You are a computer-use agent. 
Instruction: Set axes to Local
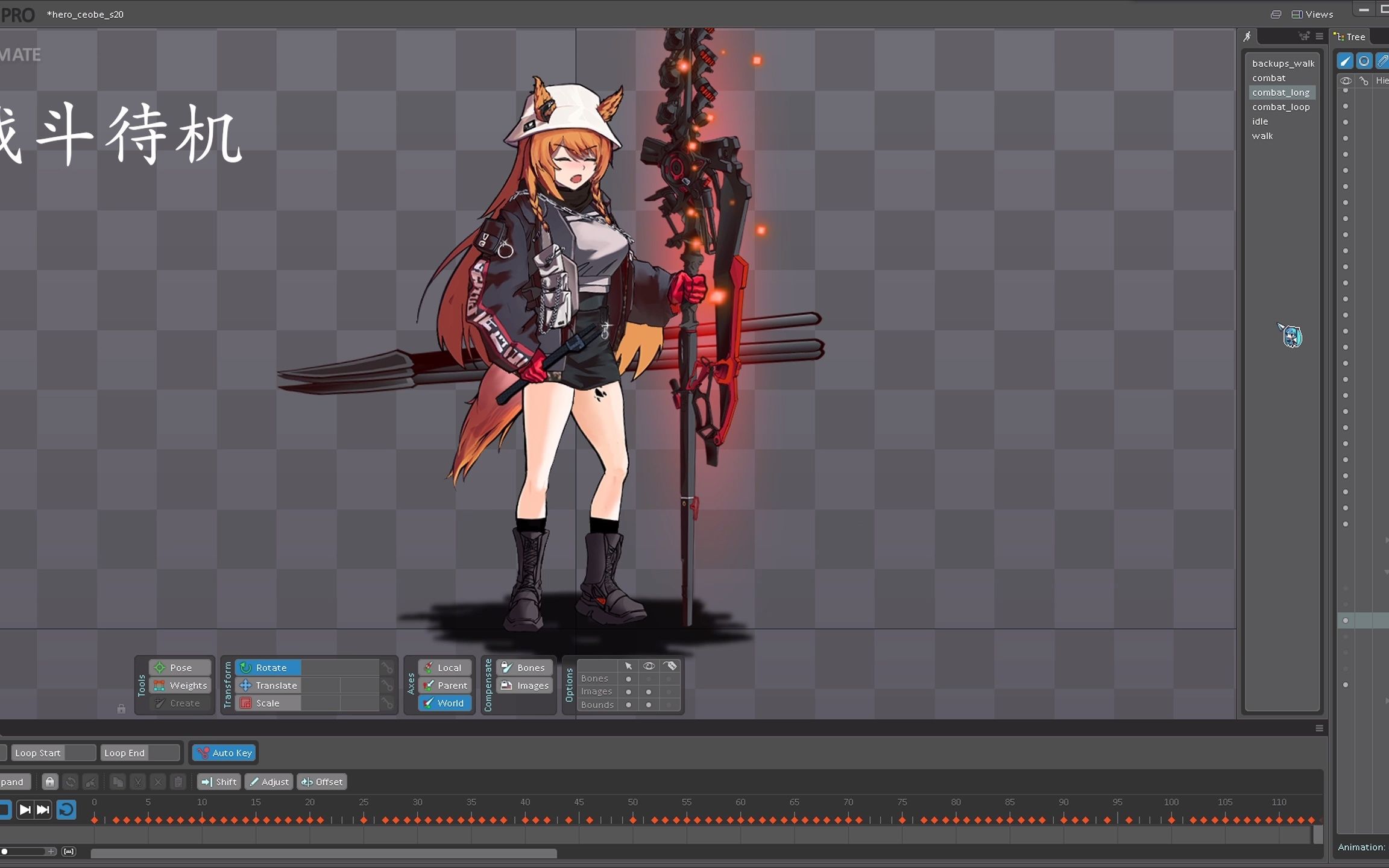pos(444,667)
